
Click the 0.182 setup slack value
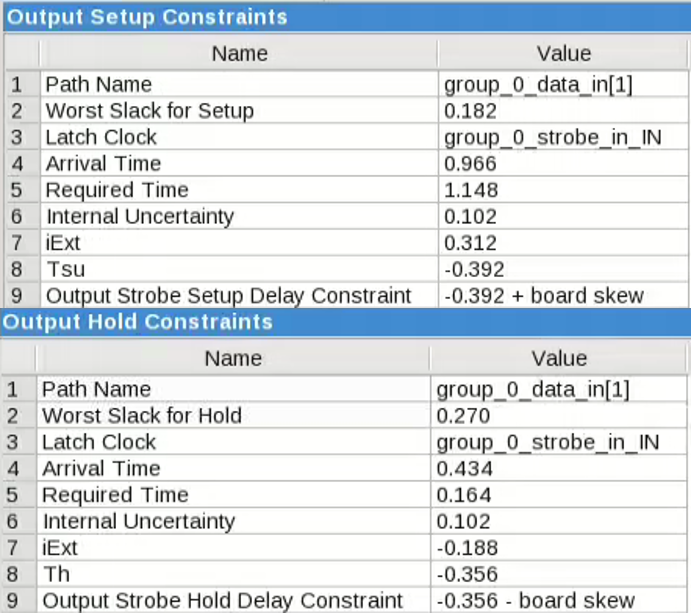tap(468, 111)
